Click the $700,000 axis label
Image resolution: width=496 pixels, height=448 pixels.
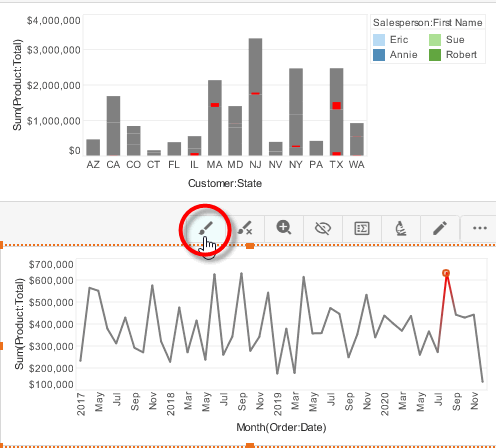51,265
